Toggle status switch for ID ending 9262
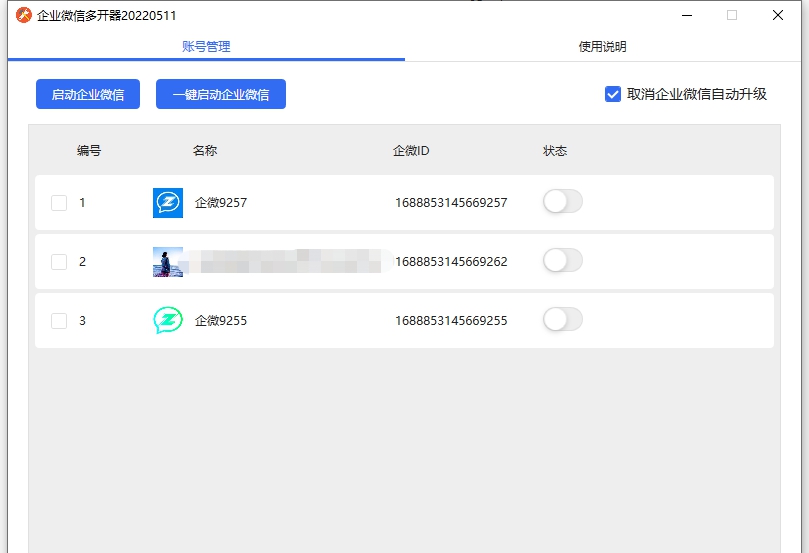Image resolution: width=809 pixels, height=553 pixels. click(x=562, y=261)
